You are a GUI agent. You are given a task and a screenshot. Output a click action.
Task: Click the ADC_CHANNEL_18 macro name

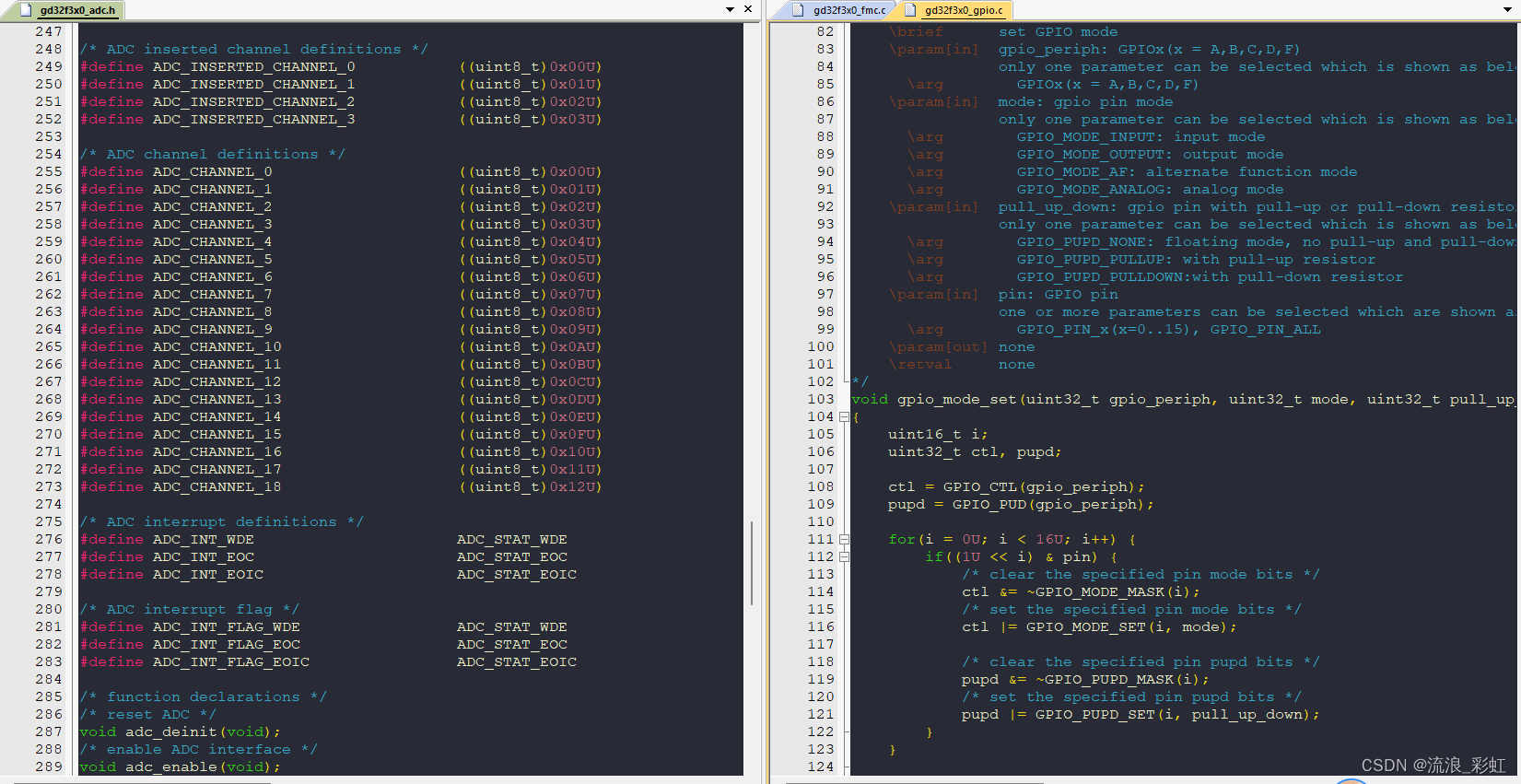[x=216, y=487]
